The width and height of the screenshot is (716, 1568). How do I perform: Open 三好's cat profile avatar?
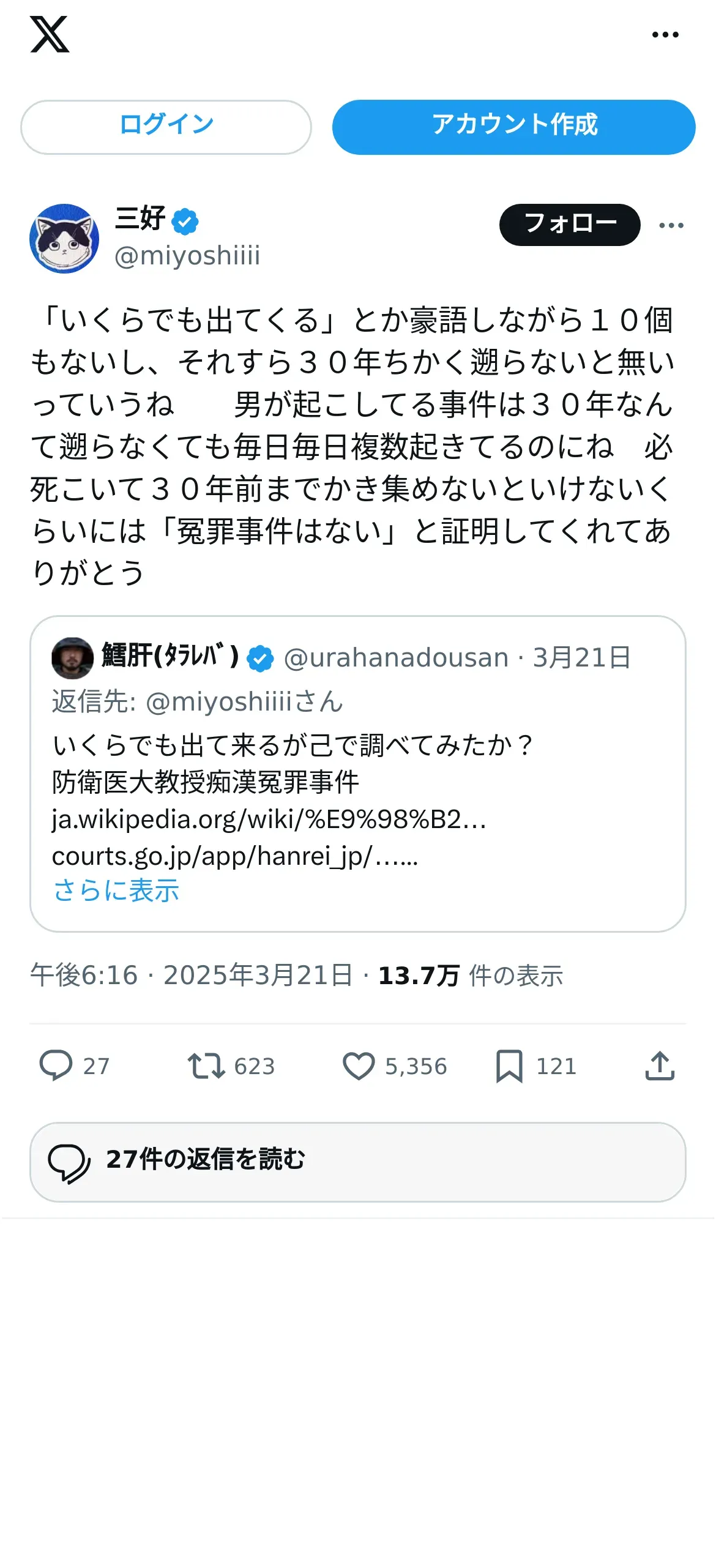point(64,238)
